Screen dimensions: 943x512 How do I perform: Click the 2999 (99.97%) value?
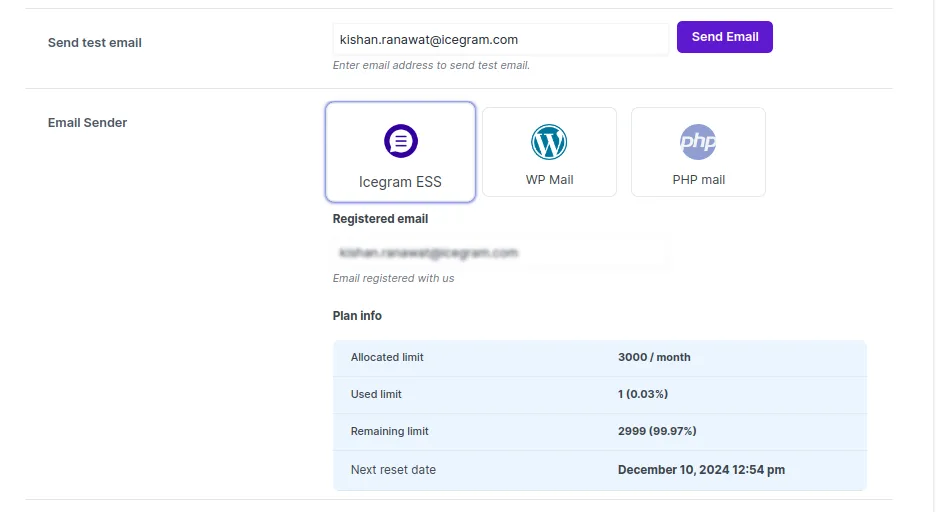(x=657, y=431)
